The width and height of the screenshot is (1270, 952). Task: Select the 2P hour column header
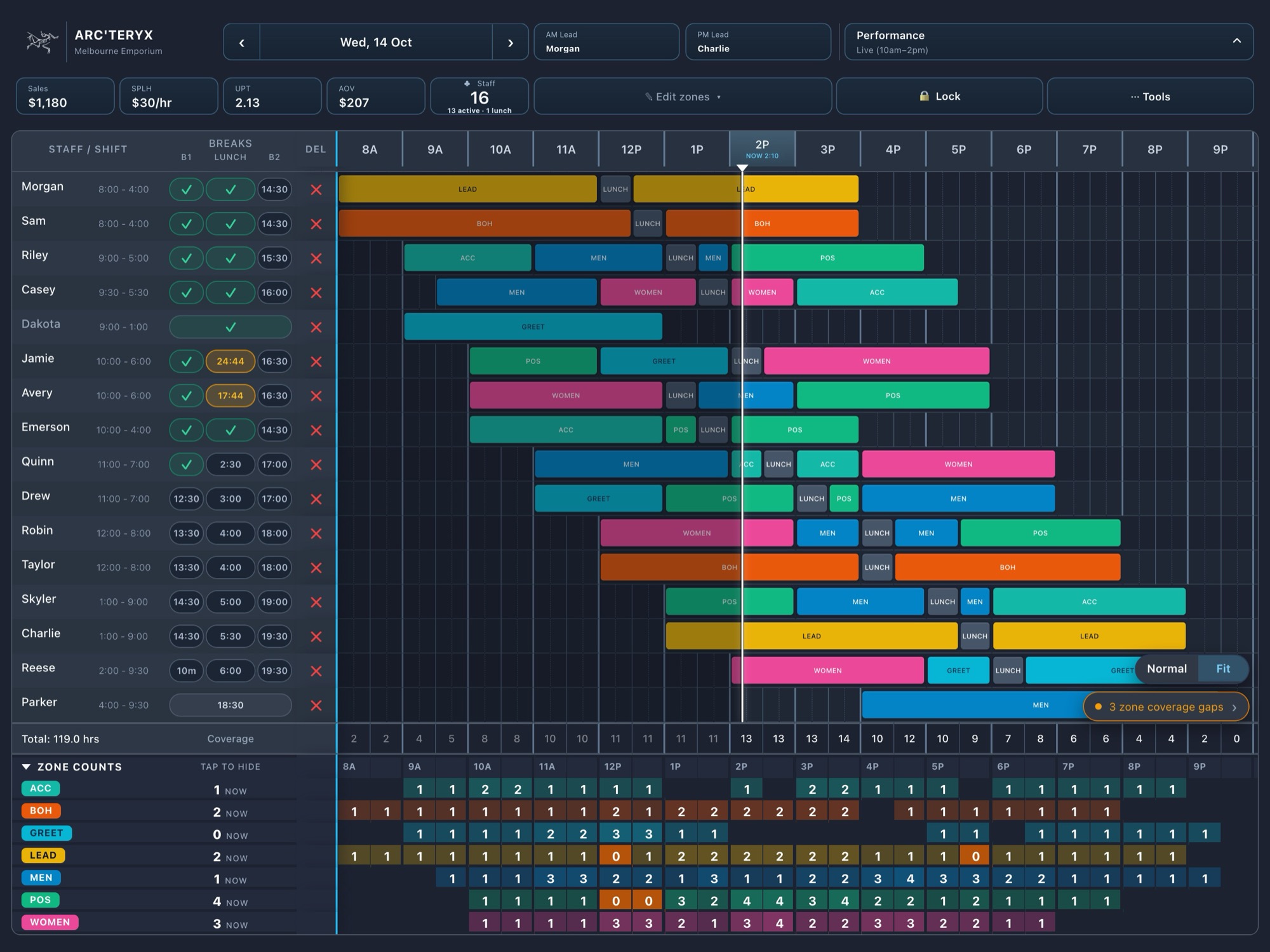coord(762,149)
